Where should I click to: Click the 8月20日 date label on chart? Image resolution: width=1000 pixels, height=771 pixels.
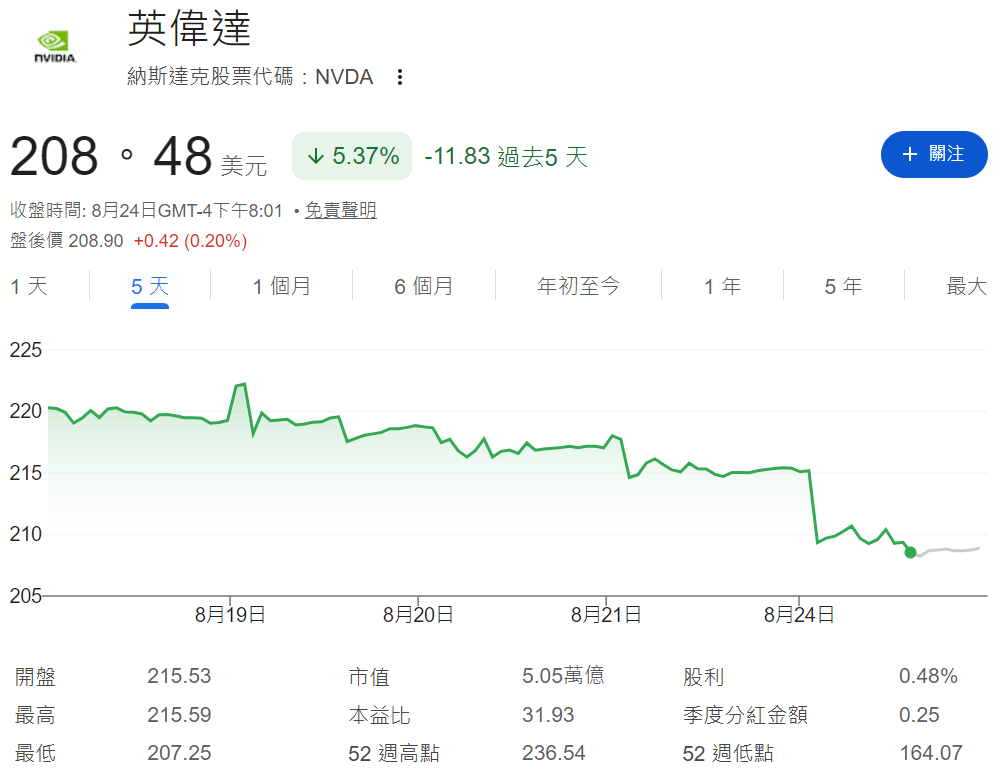pyautogui.click(x=418, y=615)
